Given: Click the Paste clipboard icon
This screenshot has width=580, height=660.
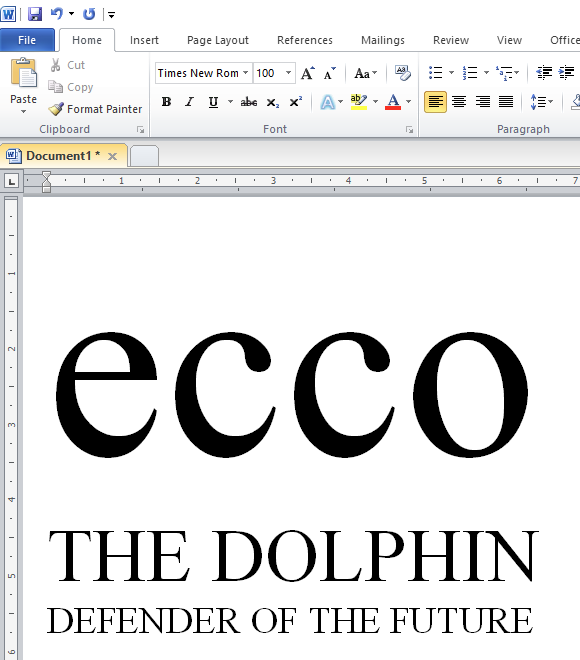Looking at the screenshot, I should pyautogui.click(x=24, y=72).
